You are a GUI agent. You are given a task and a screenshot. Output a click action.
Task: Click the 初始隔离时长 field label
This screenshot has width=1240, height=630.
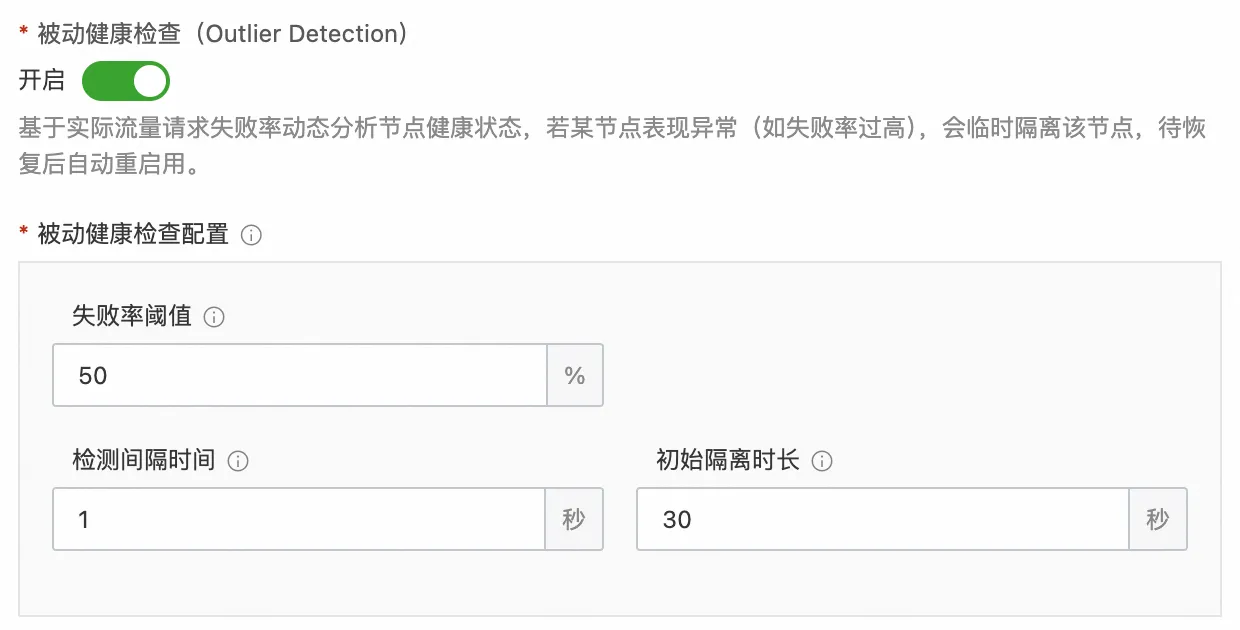(728, 461)
